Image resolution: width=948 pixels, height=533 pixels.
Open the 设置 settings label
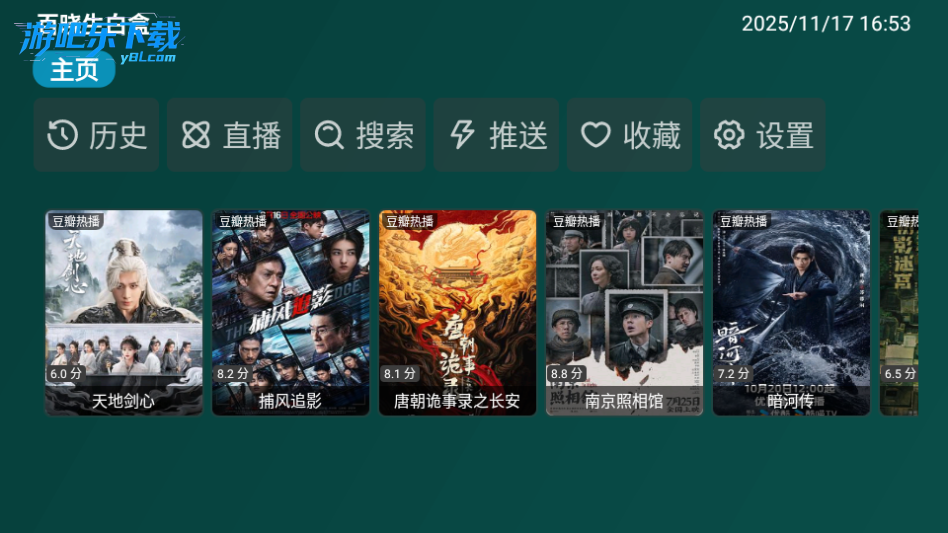(785, 135)
